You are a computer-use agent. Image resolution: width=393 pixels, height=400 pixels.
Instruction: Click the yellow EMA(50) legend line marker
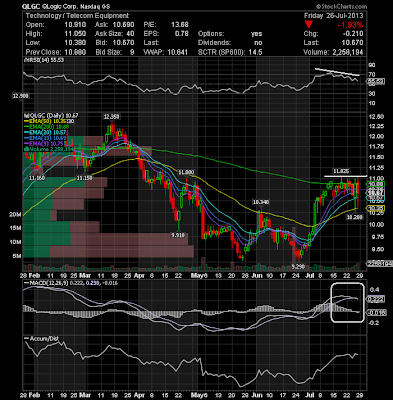(26, 121)
